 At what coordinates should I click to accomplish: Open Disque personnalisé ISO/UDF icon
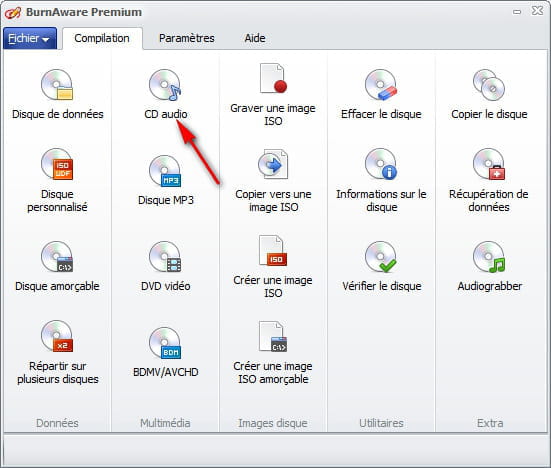point(57,164)
